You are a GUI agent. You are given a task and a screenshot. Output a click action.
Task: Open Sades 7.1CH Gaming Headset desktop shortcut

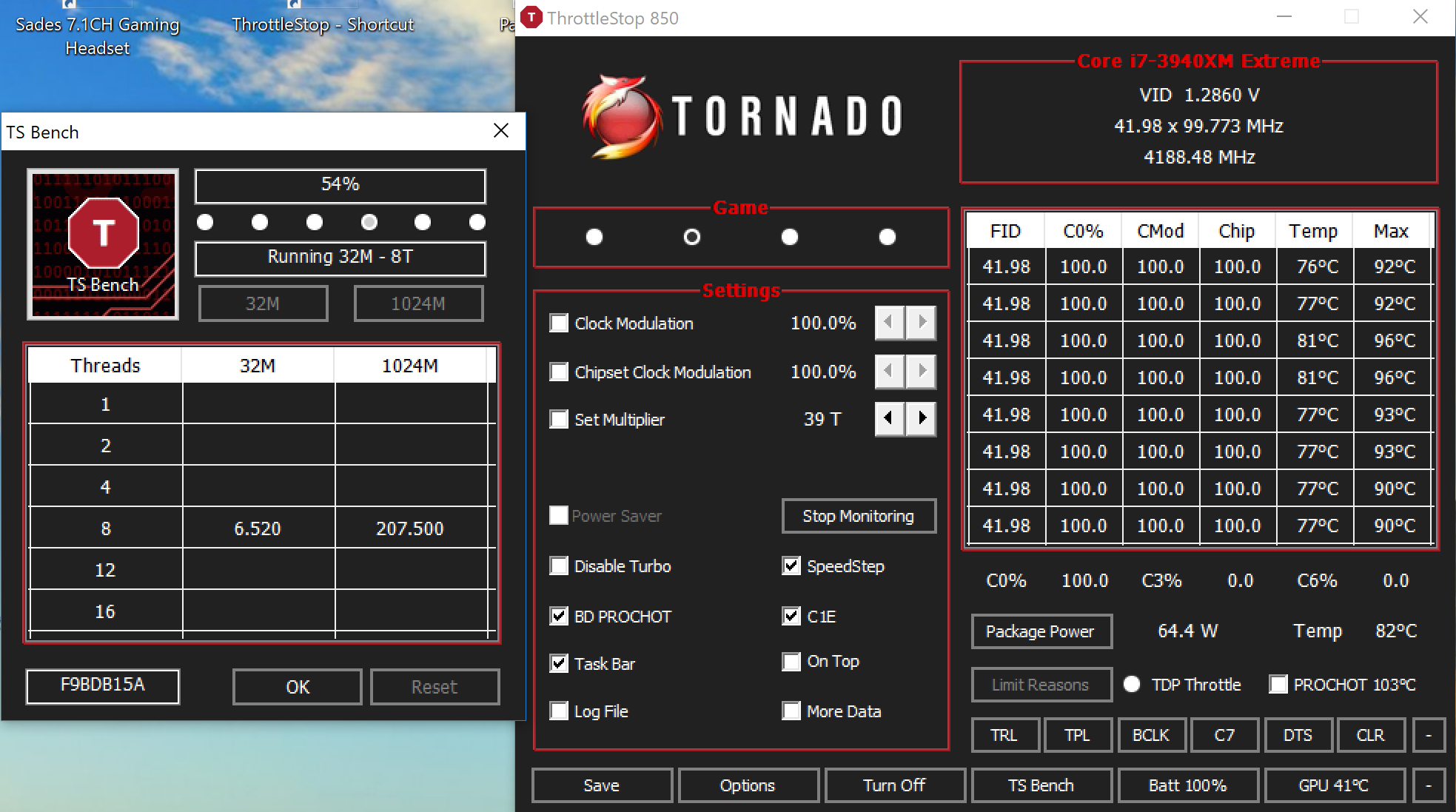pos(97,35)
